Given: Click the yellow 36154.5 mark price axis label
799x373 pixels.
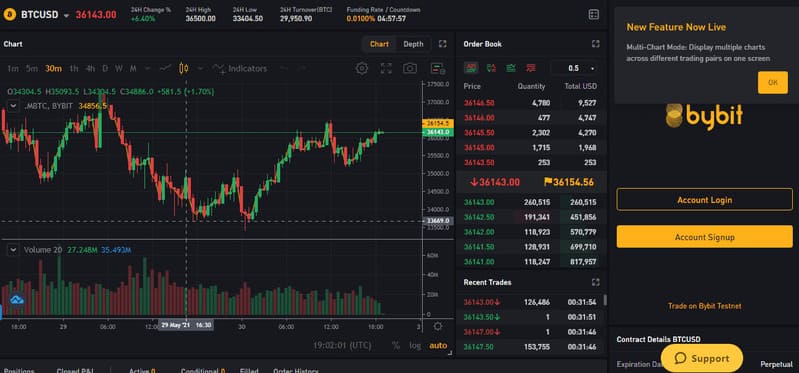Looking at the screenshot, I should [438, 123].
